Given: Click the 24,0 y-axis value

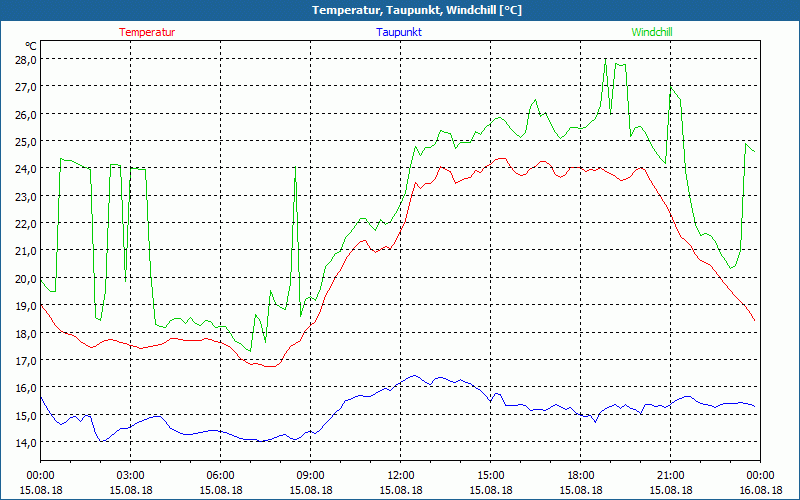Looking at the screenshot, I should click(26, 169).
